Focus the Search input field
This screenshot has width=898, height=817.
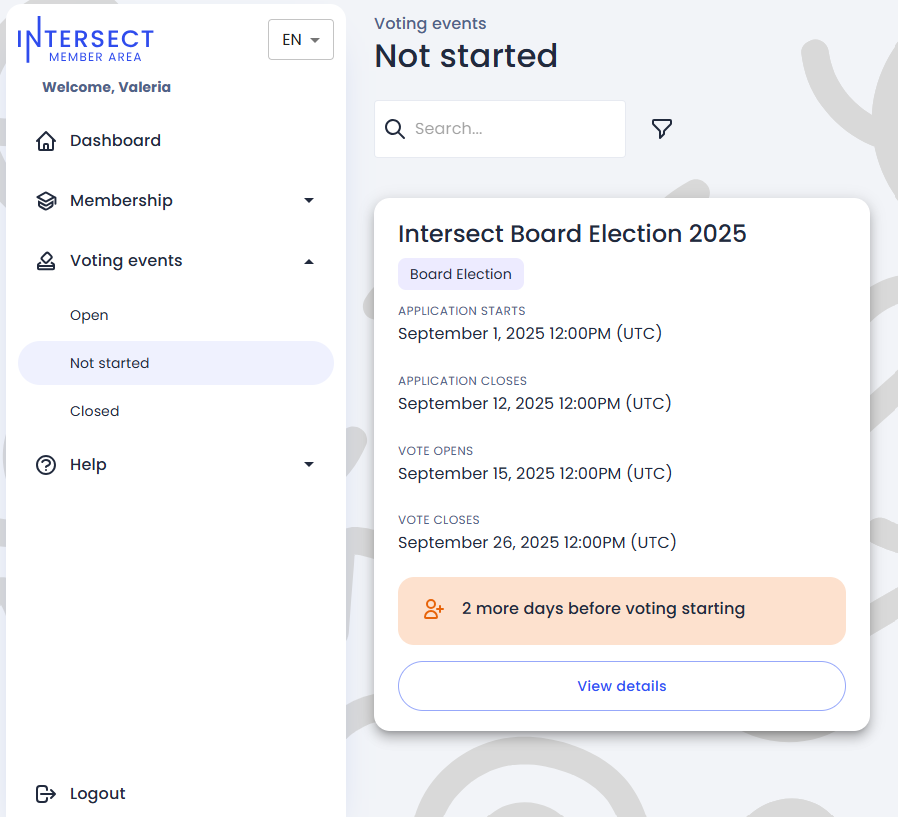512,129
